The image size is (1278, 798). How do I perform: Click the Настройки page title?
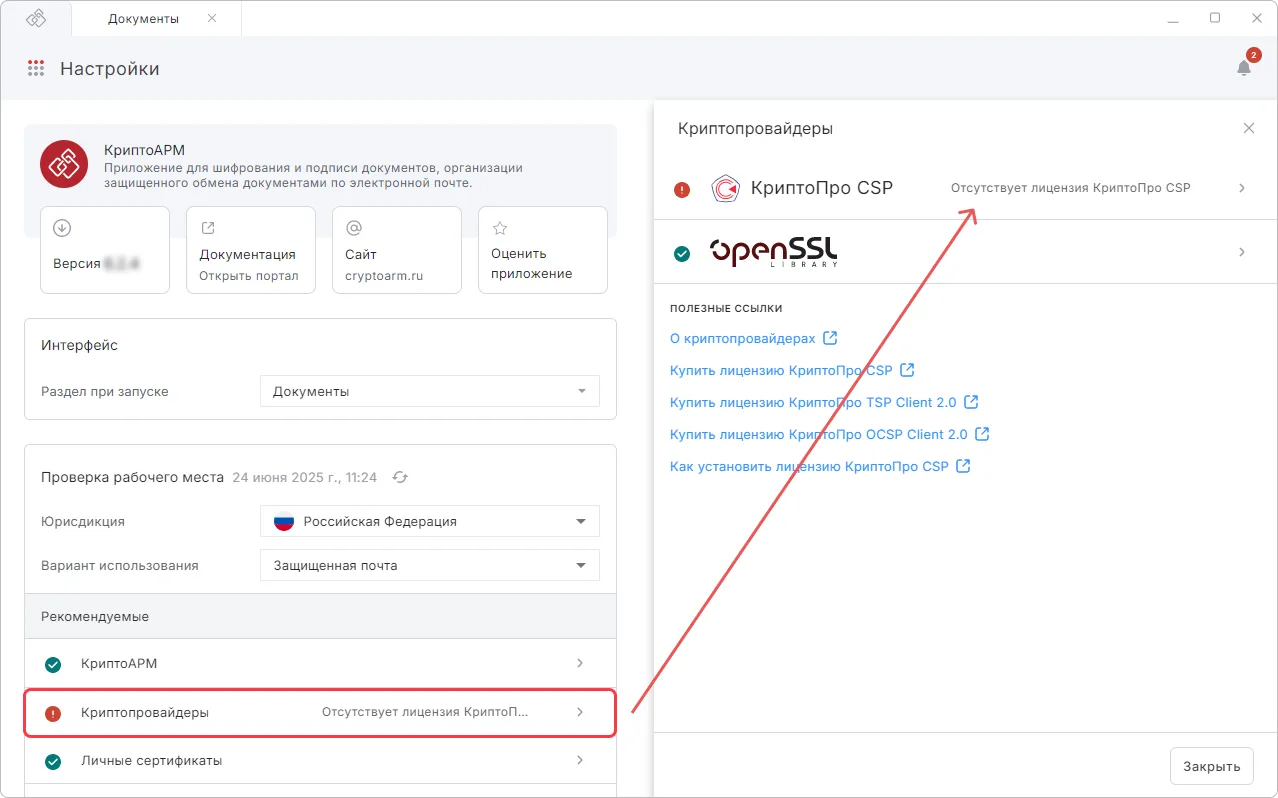coord(110,69)
